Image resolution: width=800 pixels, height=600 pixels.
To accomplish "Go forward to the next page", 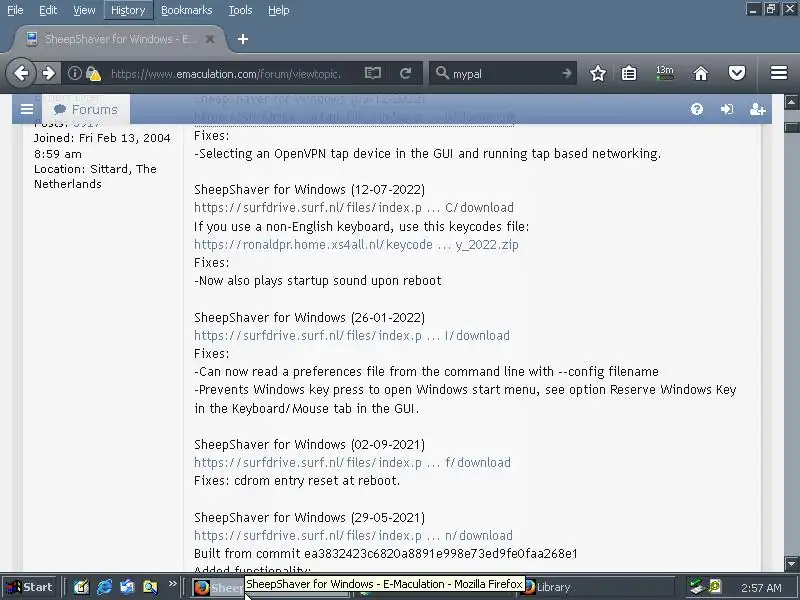I will point(48,73).
